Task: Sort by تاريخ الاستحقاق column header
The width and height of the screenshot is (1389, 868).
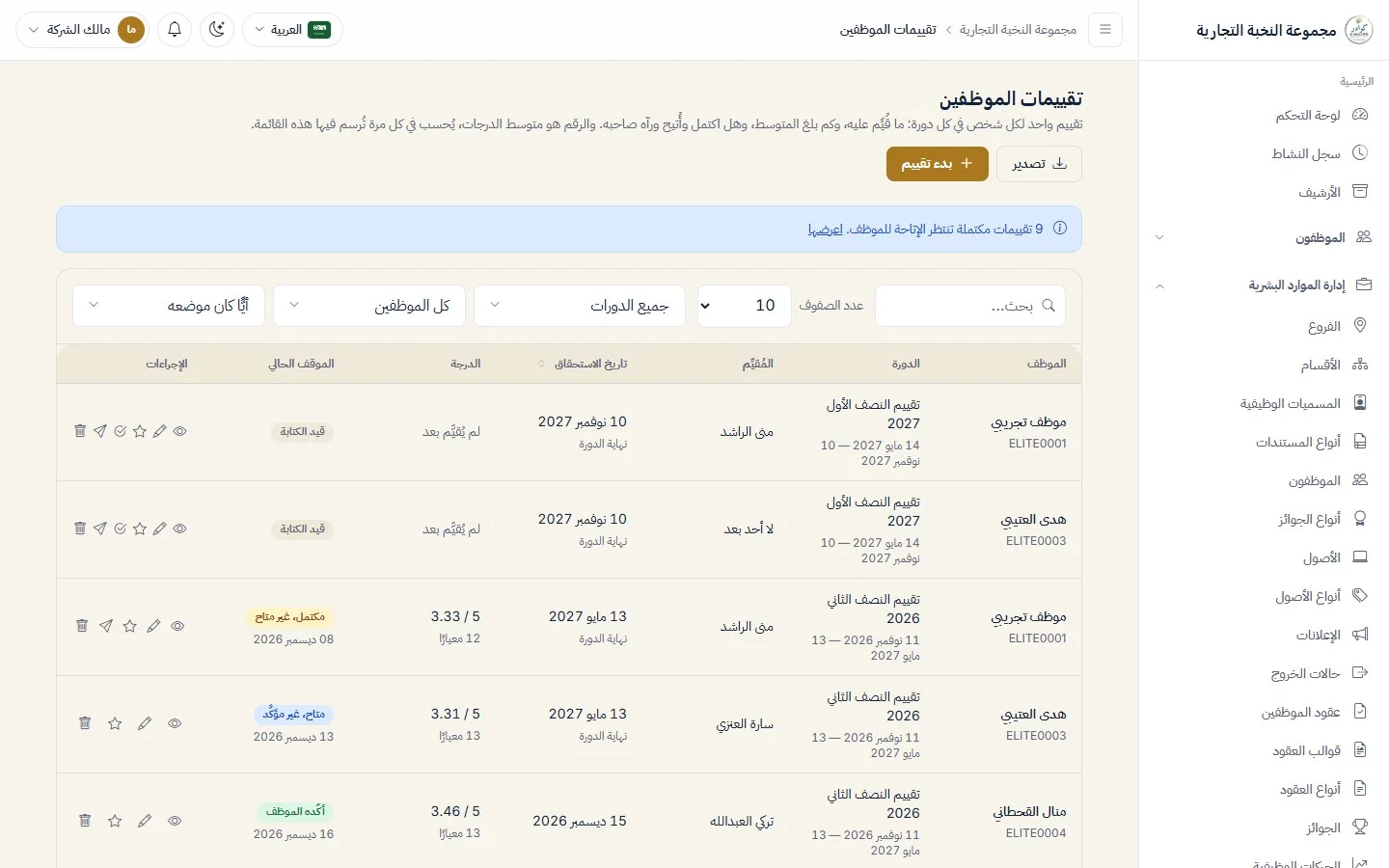Action: [x=583, y=364]
